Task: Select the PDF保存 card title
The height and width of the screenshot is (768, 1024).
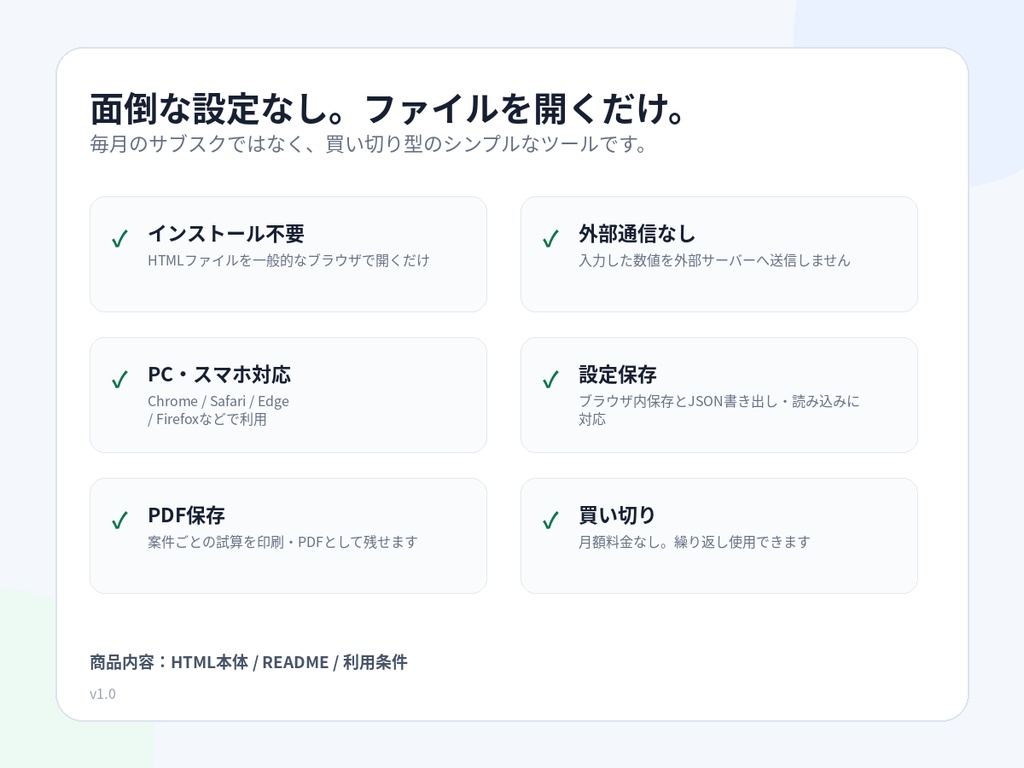Action: pyautogui.click(x=186, y=515)
